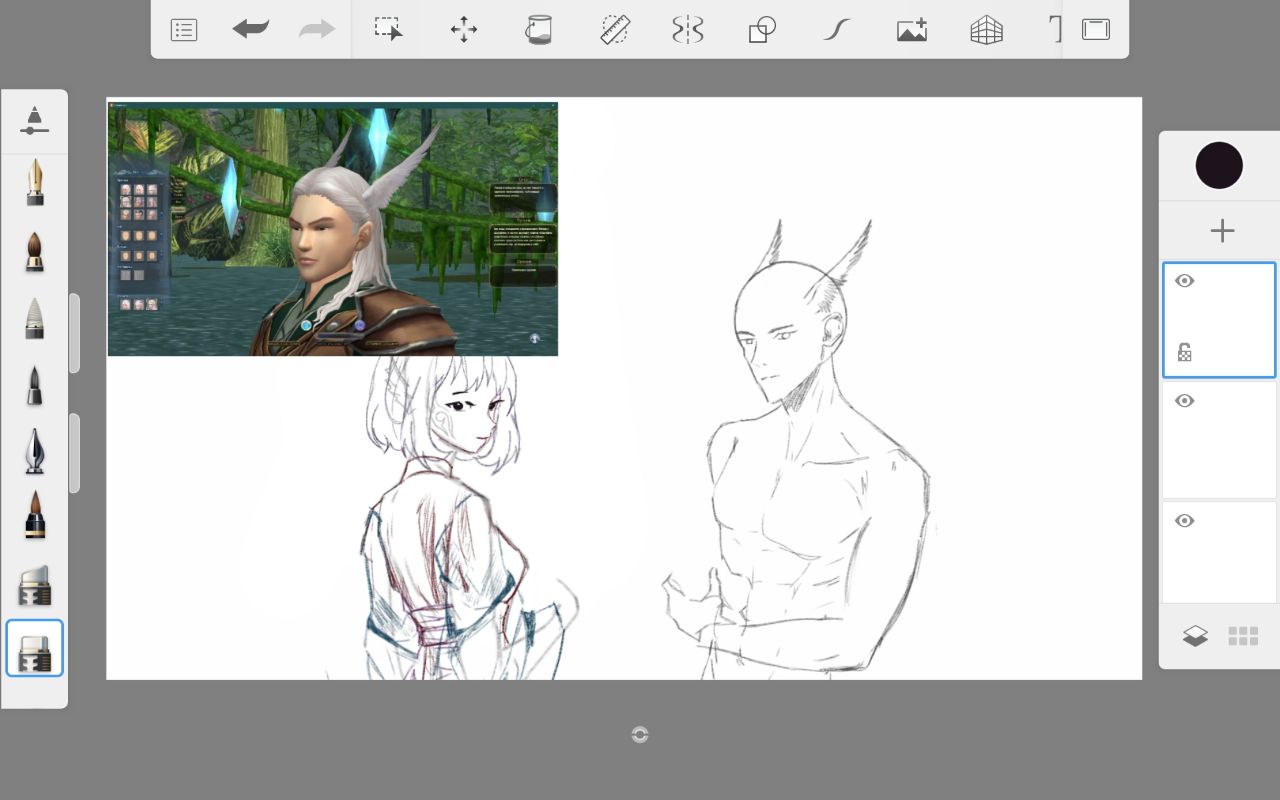1280x800 pixels.
Task: Enable the symmetry tool
Action: coord(688,29)
